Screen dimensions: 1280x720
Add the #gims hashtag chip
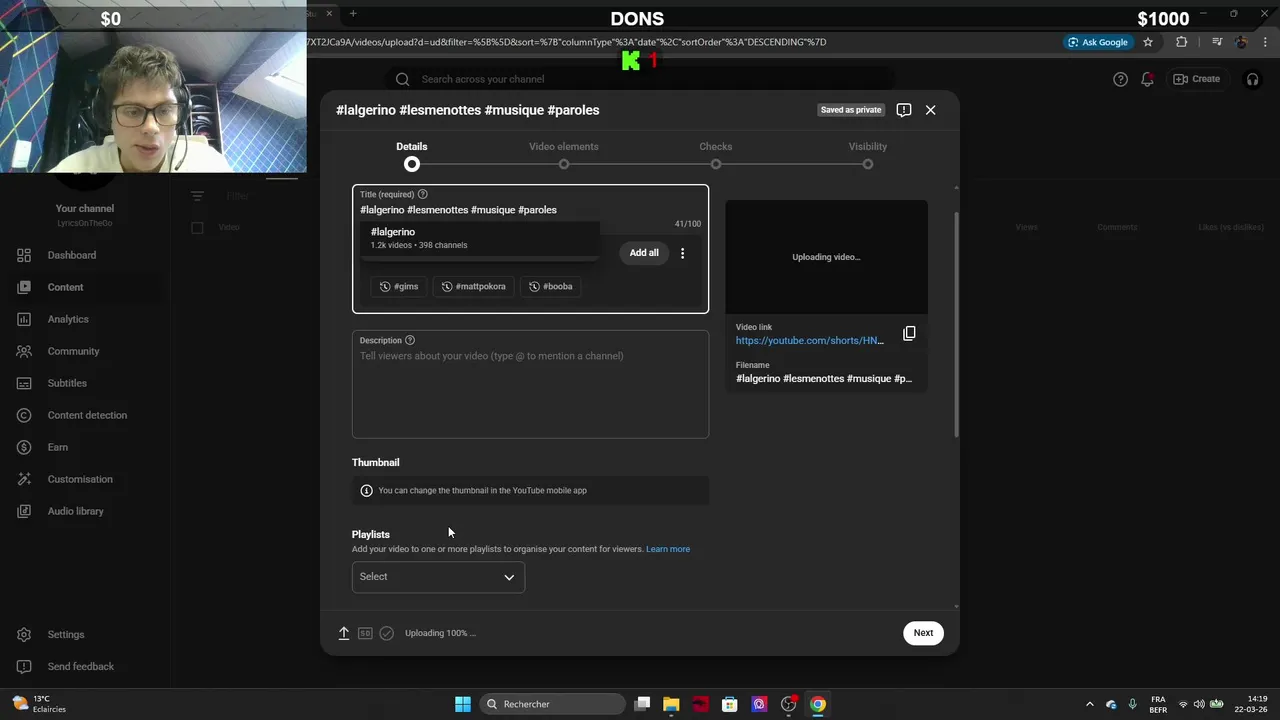point(399,286)
